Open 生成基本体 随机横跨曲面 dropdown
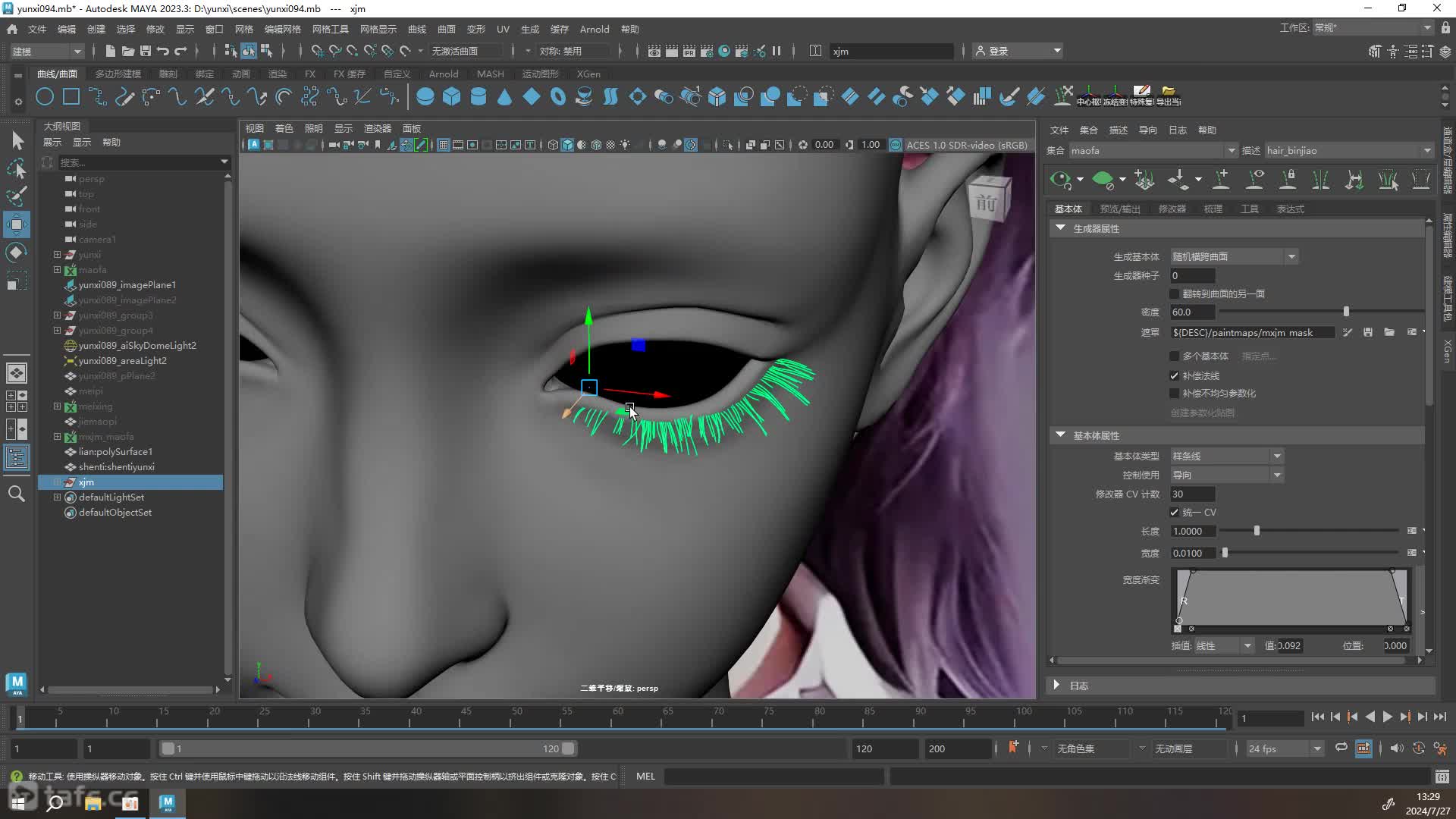The height and width of the screenshot is (819, 1456). [x=1234, y=257]
